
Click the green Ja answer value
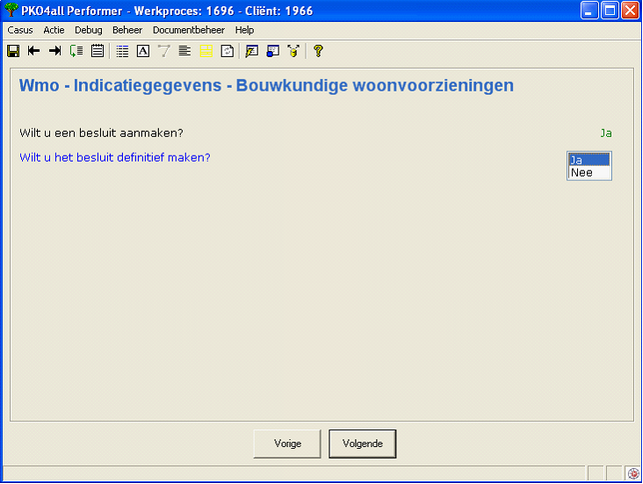click(x=606, y=133)
